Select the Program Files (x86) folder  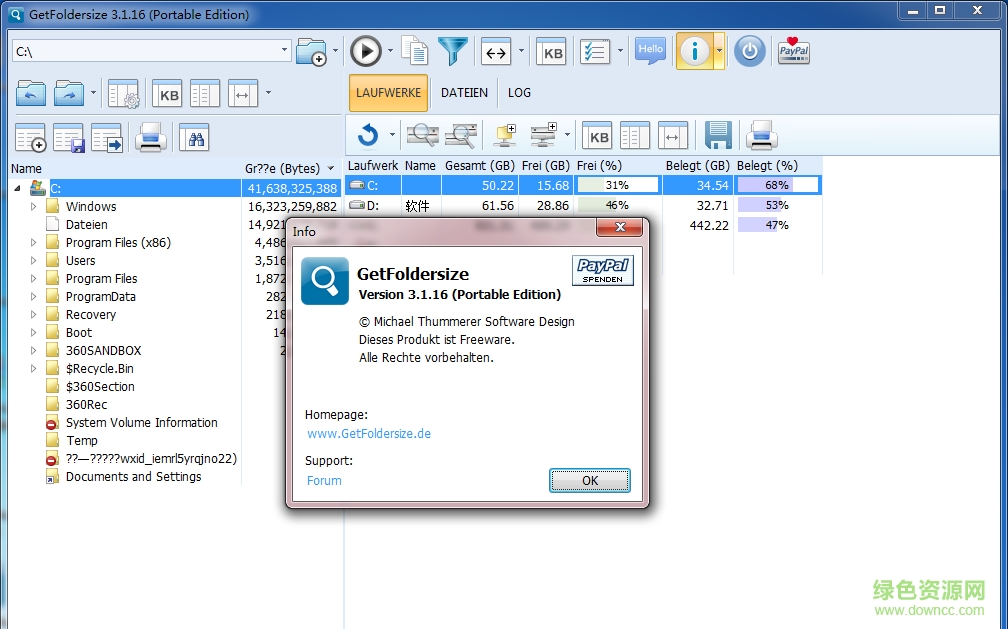pyautogui.click(x=118, y=243)
